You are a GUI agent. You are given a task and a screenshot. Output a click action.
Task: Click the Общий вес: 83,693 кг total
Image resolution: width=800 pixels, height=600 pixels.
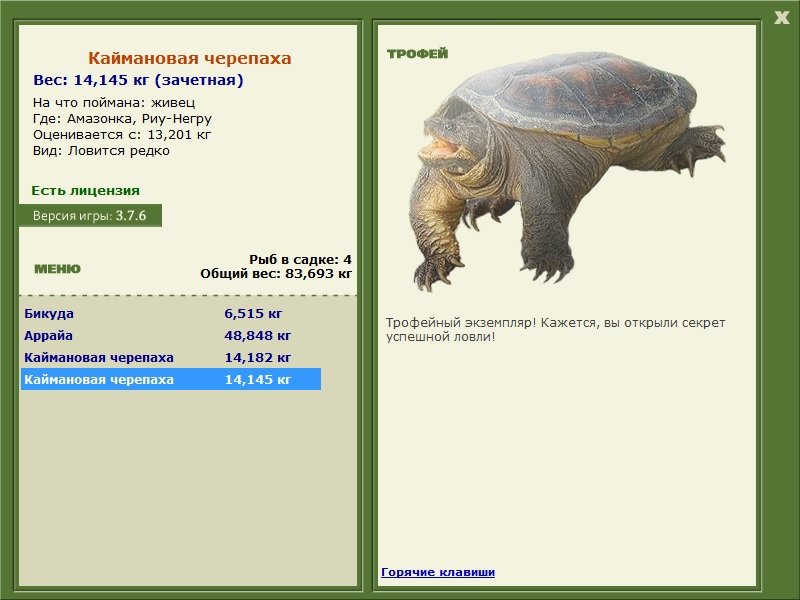[x=276, y=274]
